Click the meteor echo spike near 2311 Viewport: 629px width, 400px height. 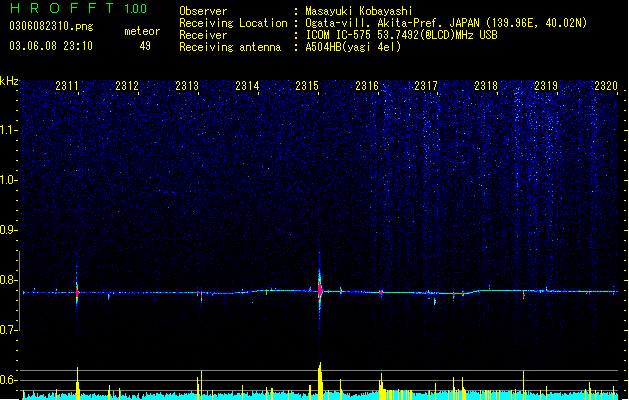tap(77, 292)
